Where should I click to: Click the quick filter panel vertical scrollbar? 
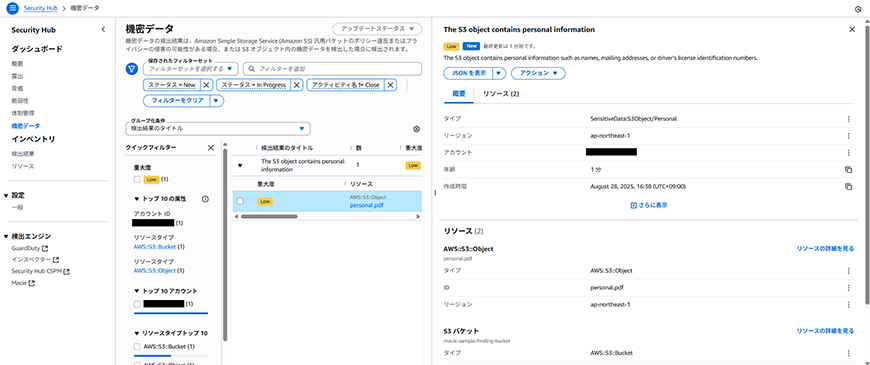click(225, 244)
